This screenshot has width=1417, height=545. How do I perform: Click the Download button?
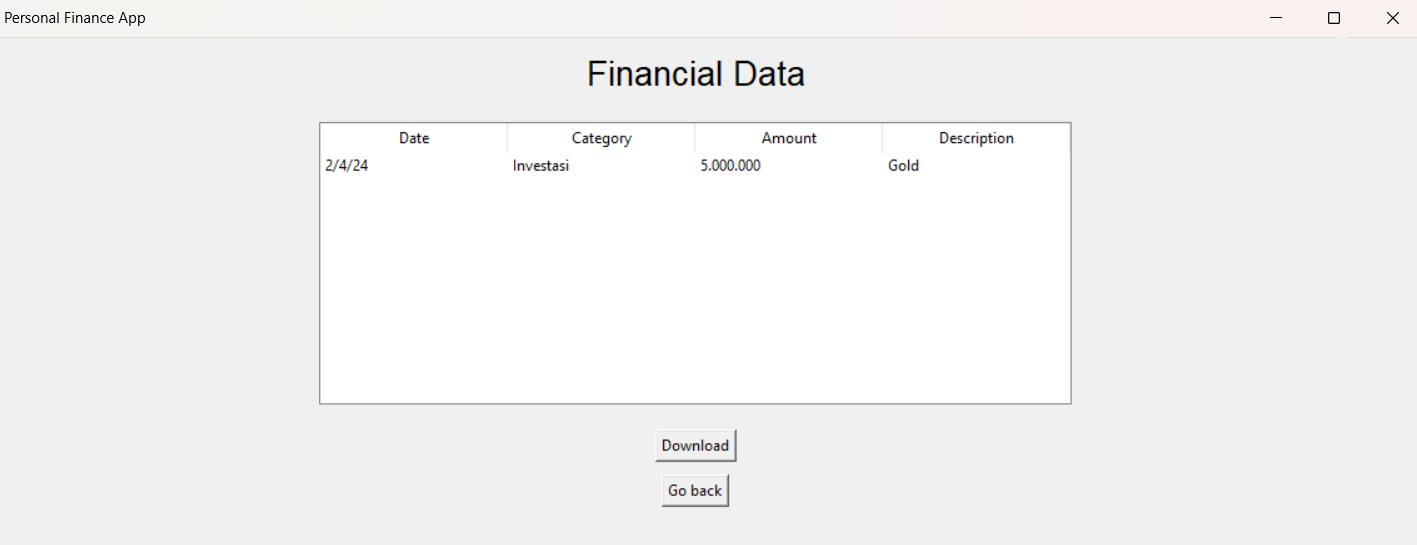(x=695, y=446)
